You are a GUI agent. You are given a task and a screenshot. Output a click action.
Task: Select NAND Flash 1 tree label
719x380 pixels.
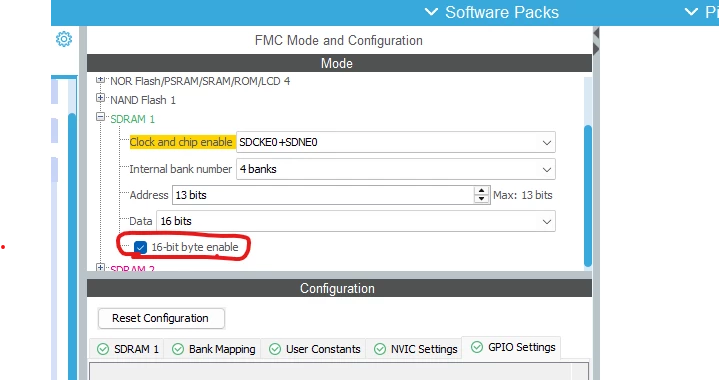(143, 100)
